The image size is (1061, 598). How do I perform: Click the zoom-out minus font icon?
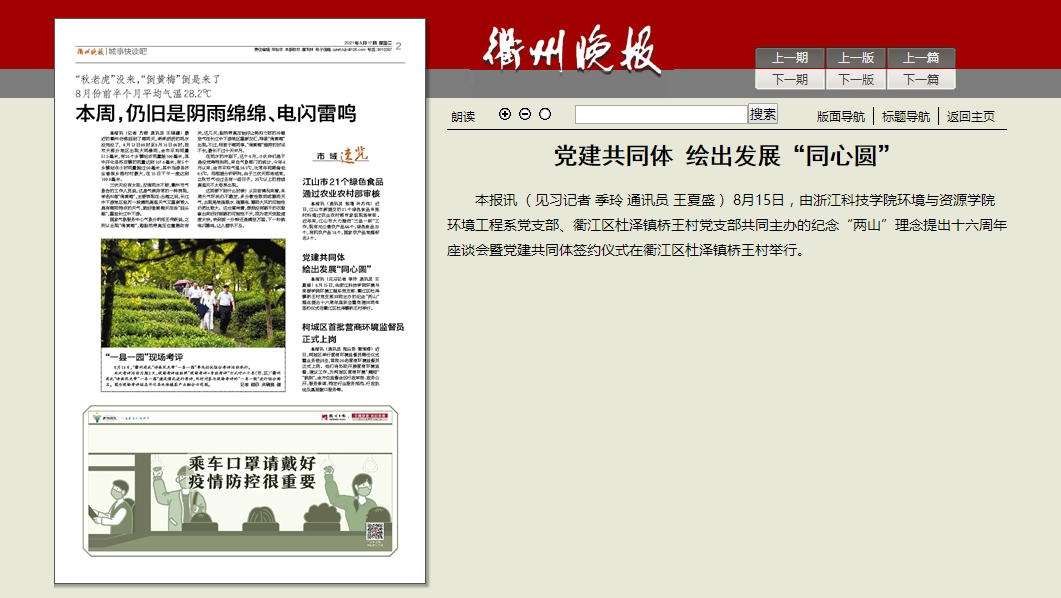coord(525,114)
